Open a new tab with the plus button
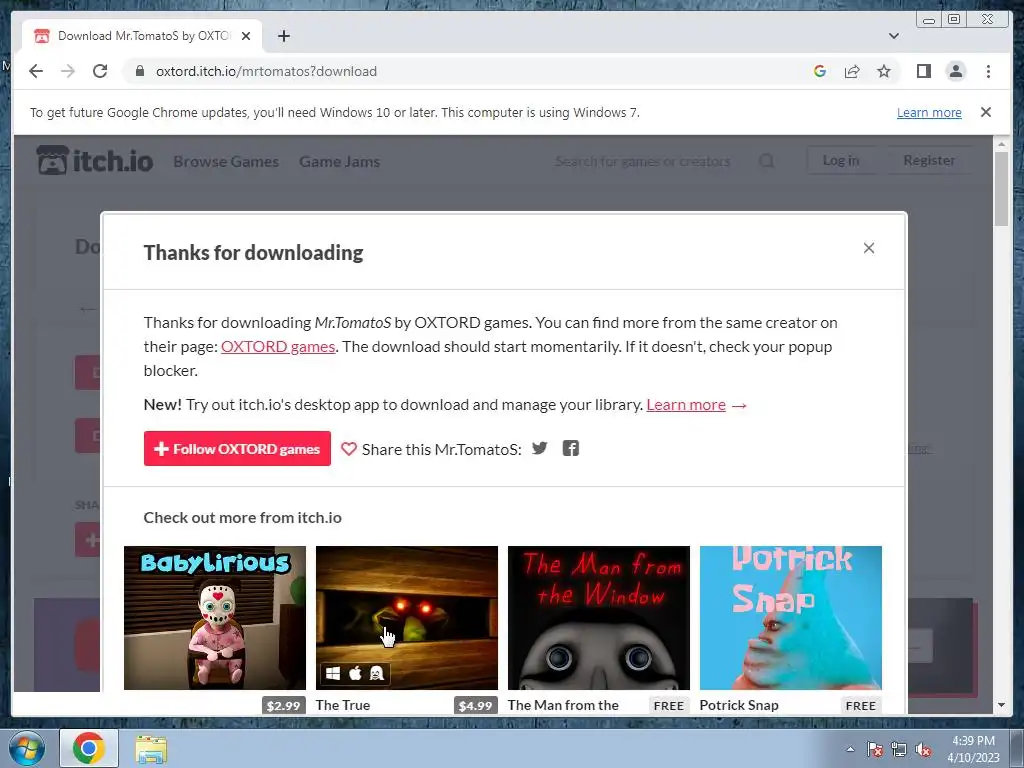This screenshot has width=1024, height=768. pyautogui.click(x=283, y=36)
